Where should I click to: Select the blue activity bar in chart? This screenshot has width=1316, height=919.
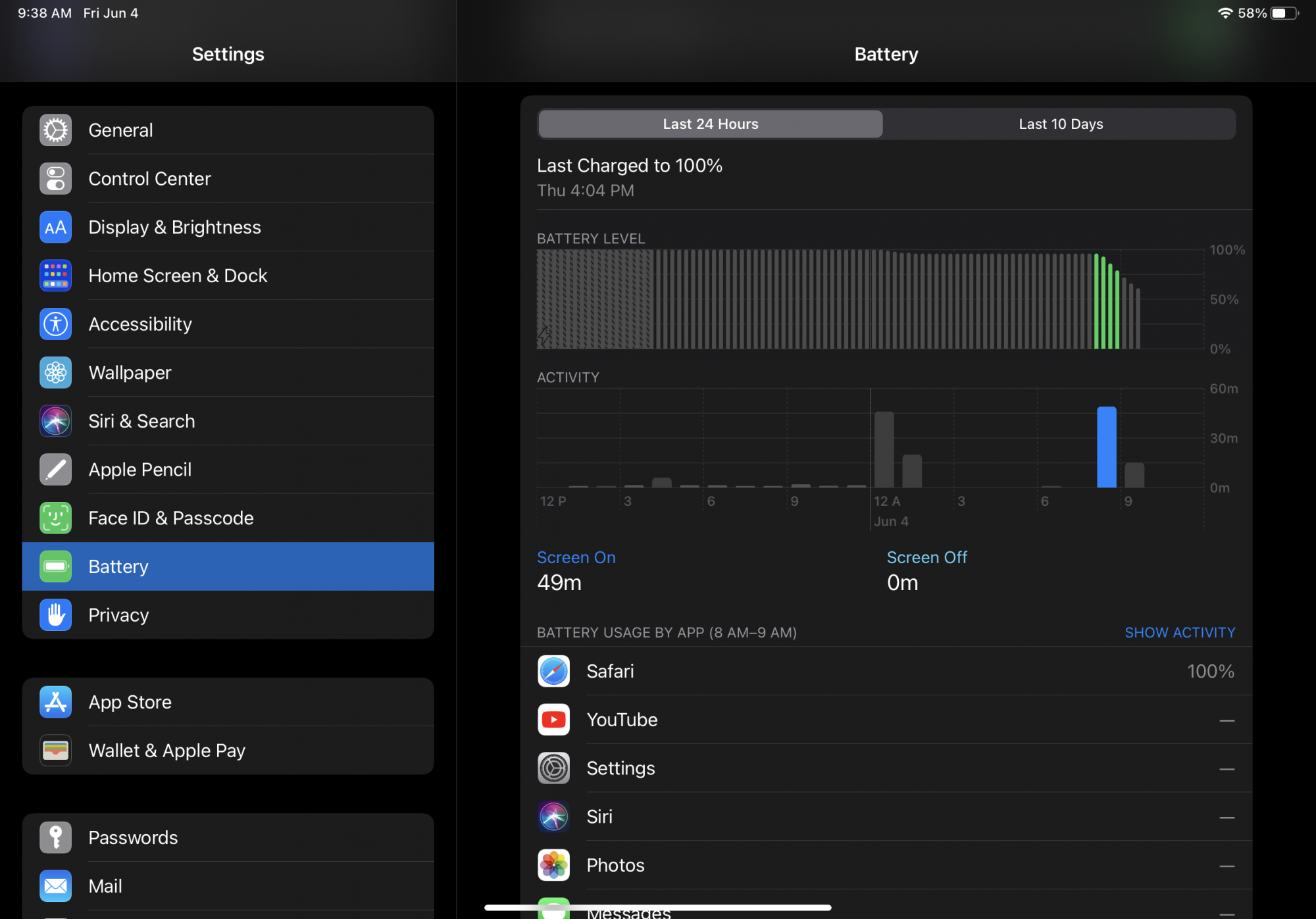(1106, 447)
